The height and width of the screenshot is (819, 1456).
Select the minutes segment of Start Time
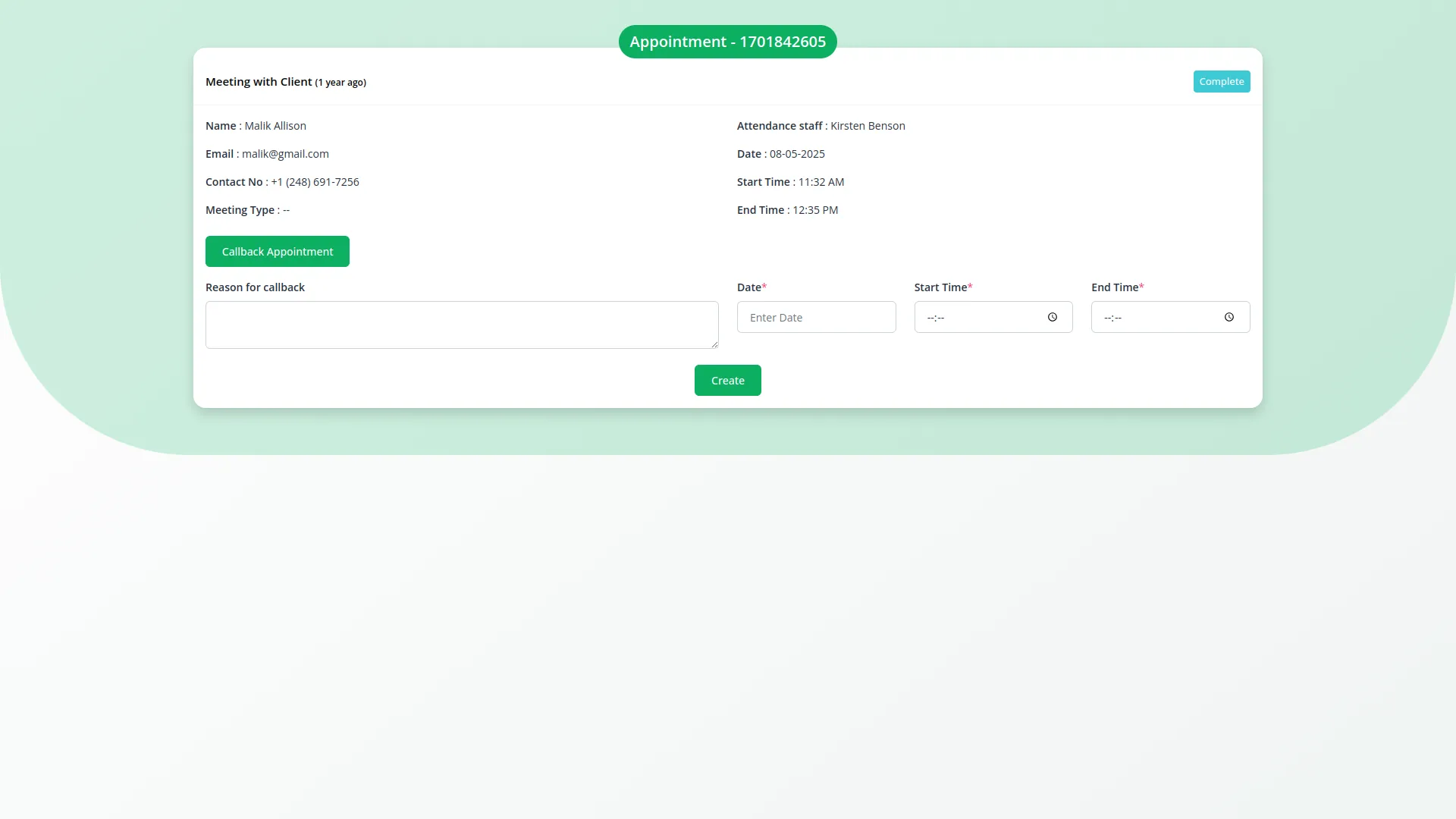[941, 318]
